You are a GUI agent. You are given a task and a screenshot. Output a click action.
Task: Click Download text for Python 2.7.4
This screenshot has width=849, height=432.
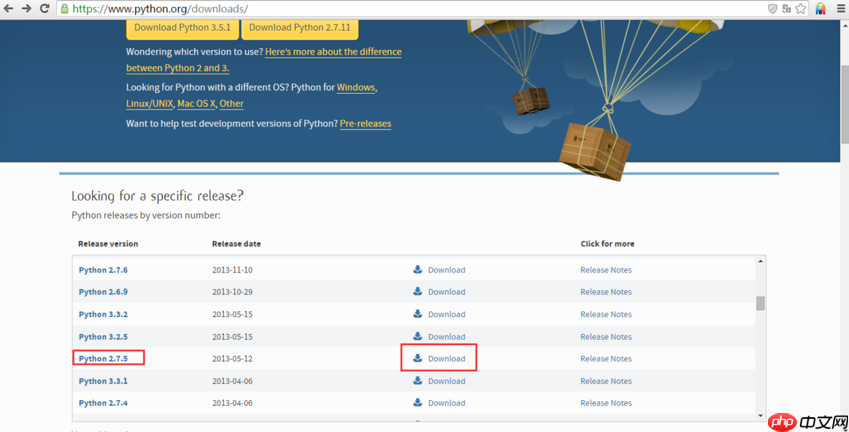coord(447,403)
